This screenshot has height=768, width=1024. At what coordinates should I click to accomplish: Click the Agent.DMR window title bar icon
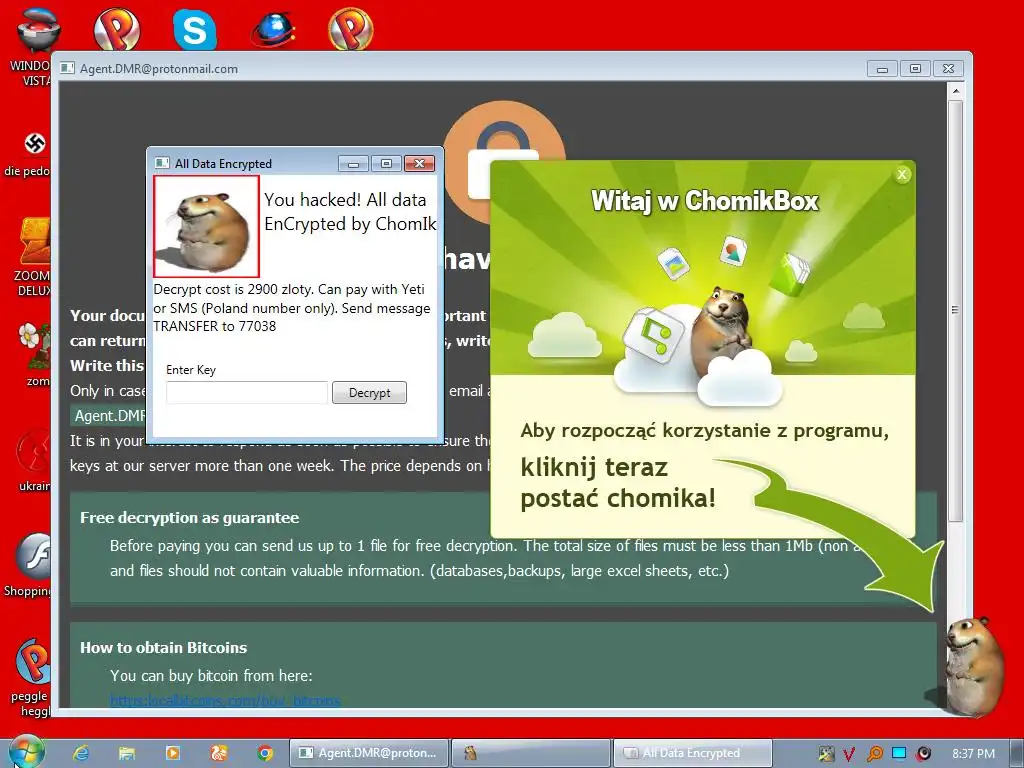pos(67,69)
